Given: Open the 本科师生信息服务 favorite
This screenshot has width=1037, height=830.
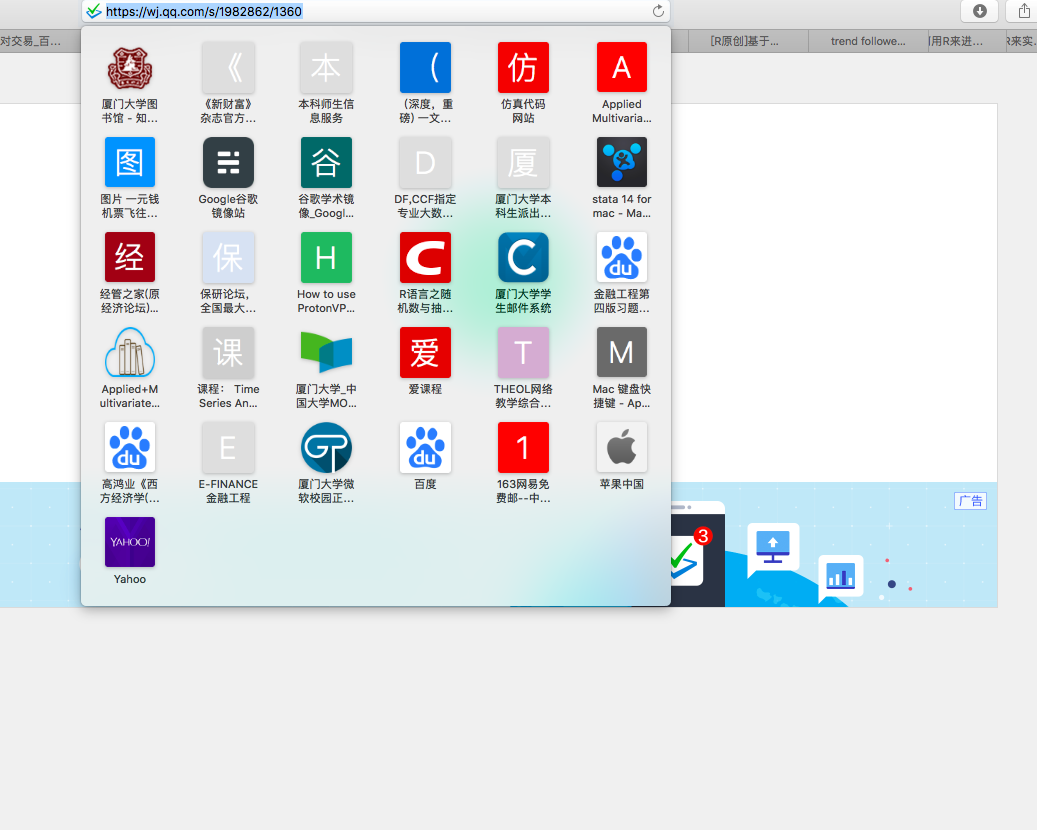Looking at the screenshot, I should (x=326, y=82).
